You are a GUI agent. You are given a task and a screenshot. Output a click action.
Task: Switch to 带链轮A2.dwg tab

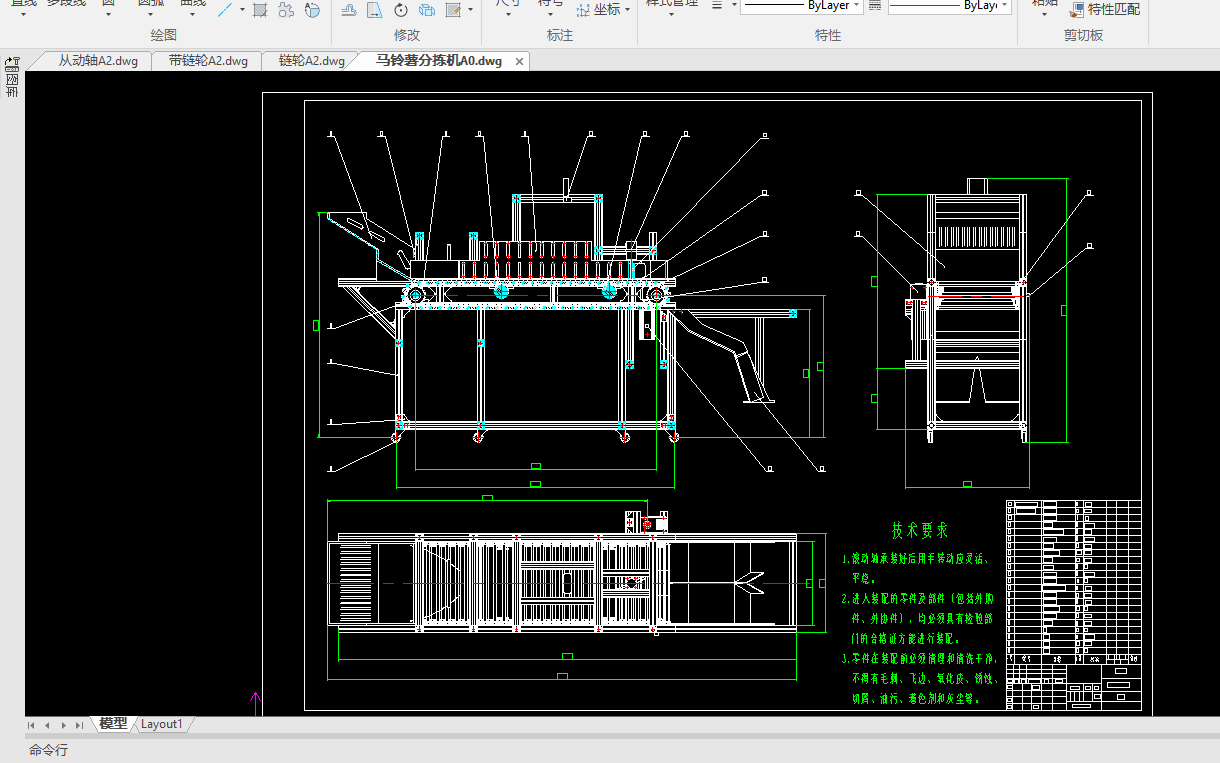click(208, 61)
